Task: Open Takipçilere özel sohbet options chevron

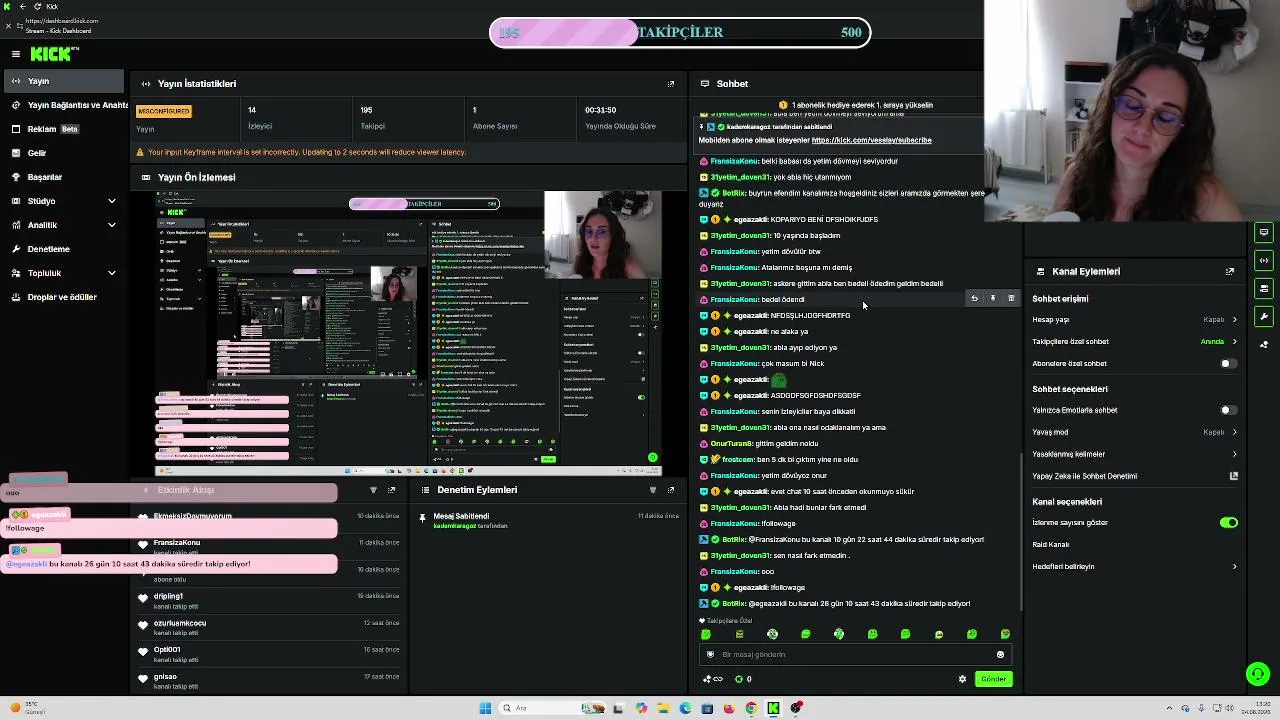Action: pos(1234,342)
